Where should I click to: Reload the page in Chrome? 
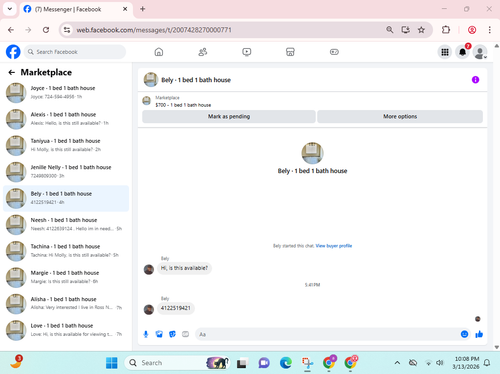pos(46,30)
